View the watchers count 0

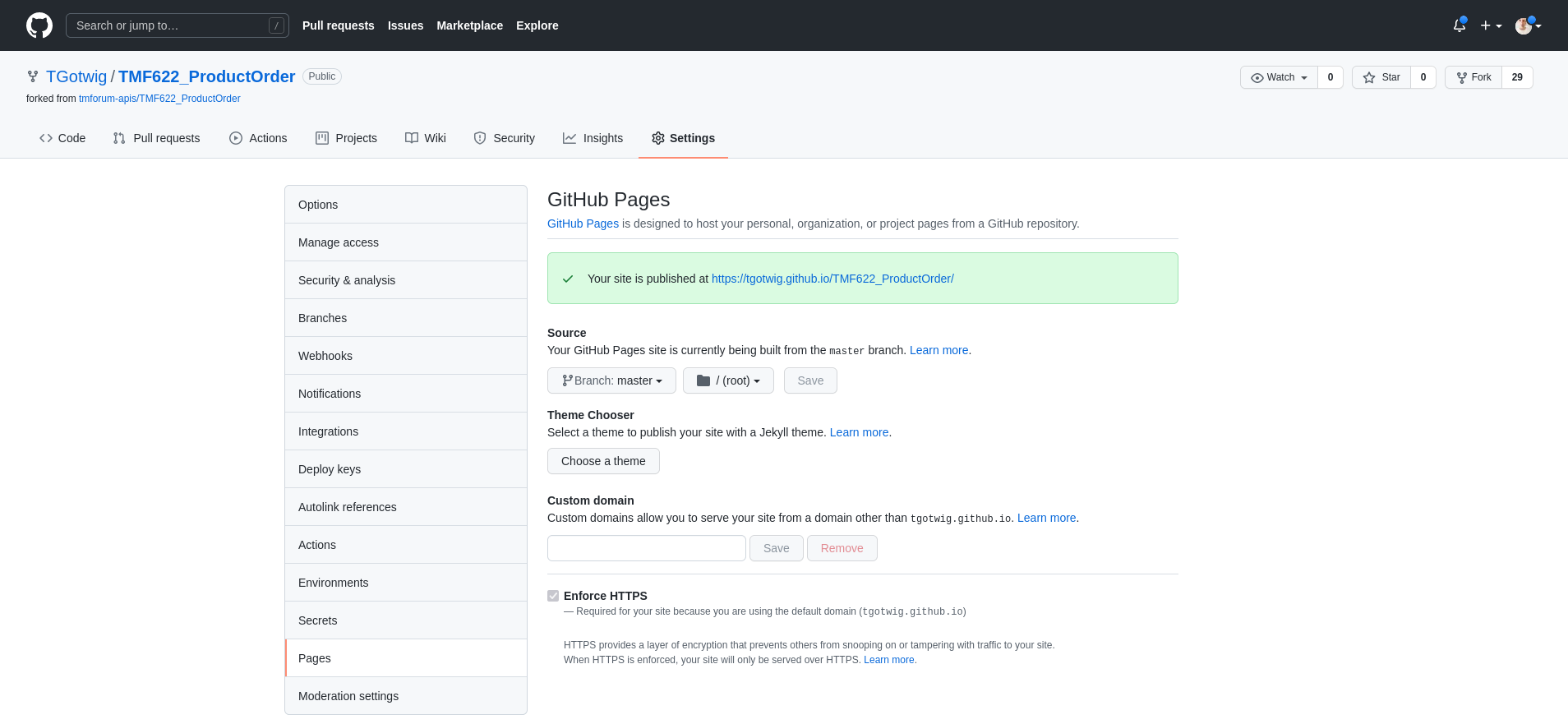click(x=1330, y=77)
